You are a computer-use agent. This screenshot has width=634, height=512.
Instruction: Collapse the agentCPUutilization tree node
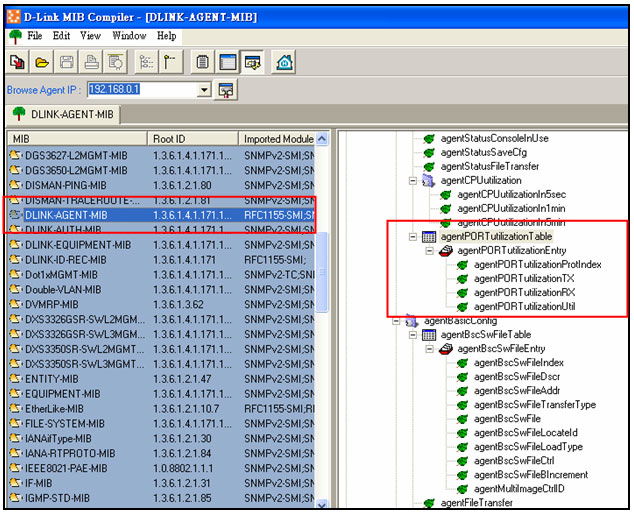pos(411,181)
